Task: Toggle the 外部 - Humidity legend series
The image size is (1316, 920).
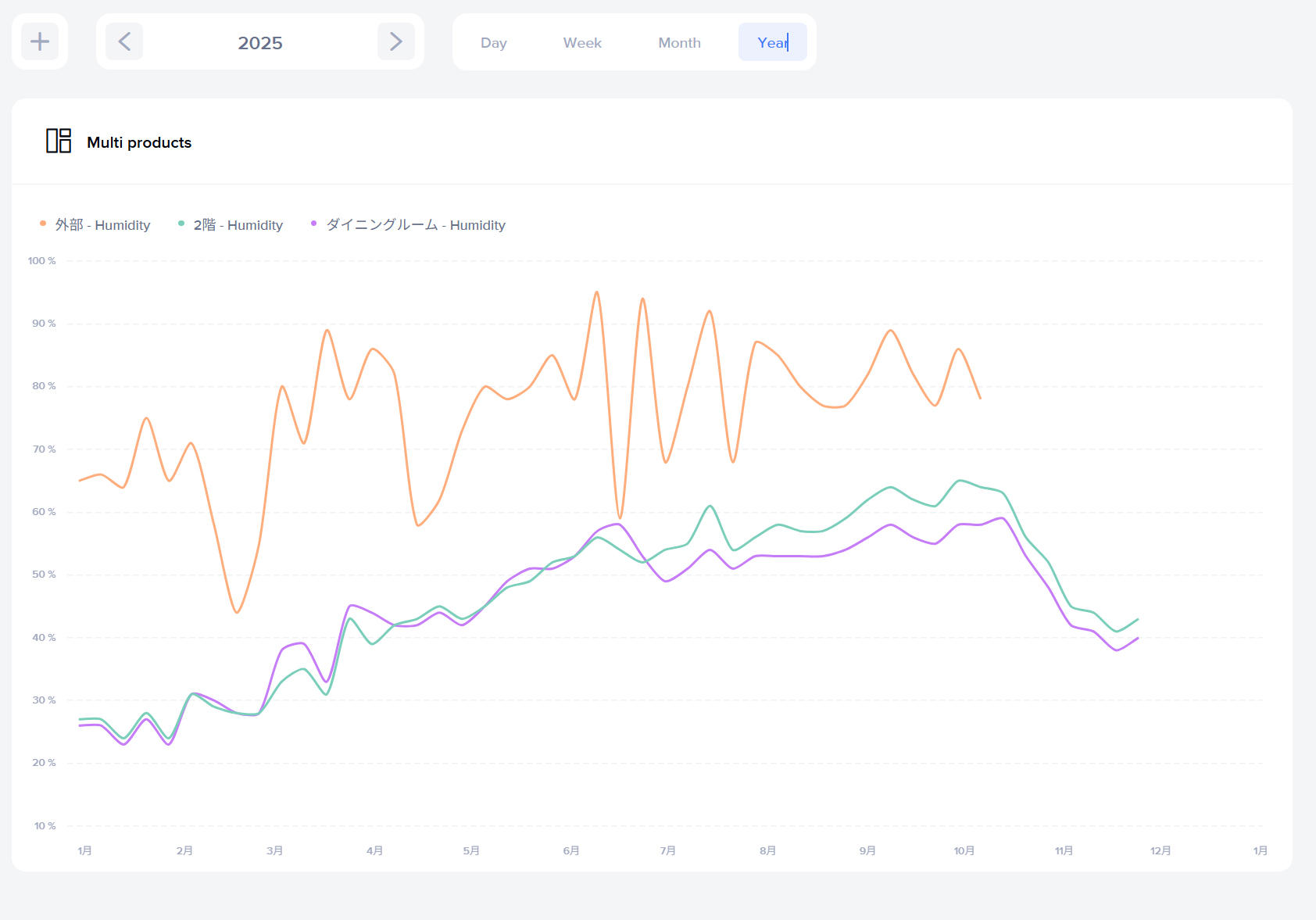Action: [102, 225]
